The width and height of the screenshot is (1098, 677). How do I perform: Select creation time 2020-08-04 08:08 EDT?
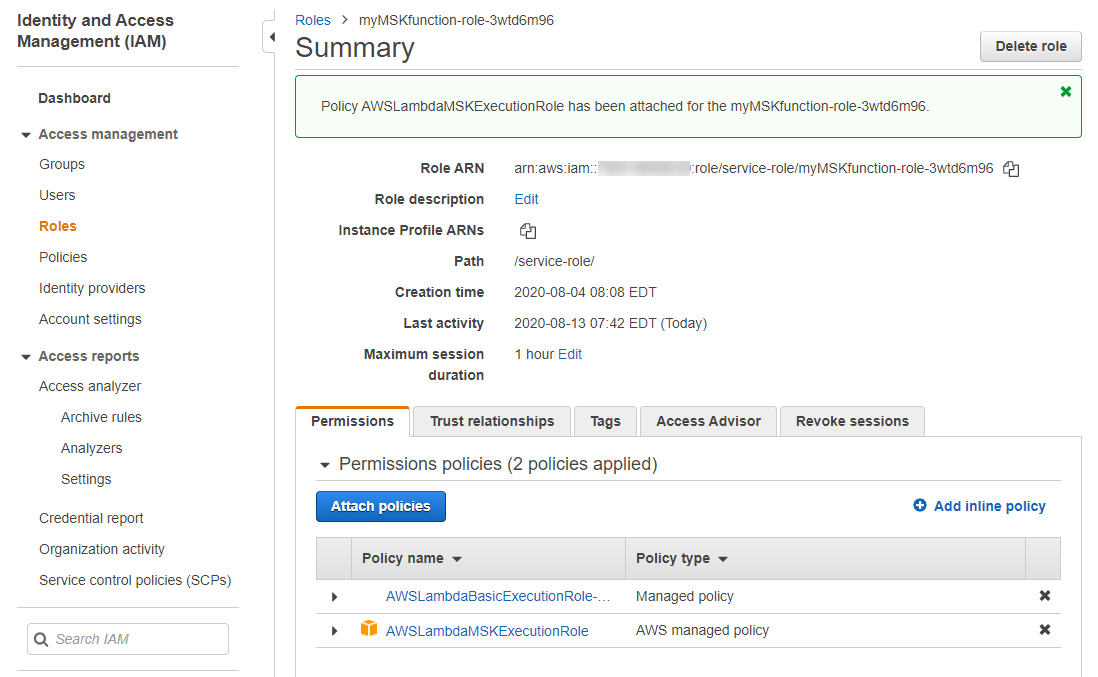[585, 293]
